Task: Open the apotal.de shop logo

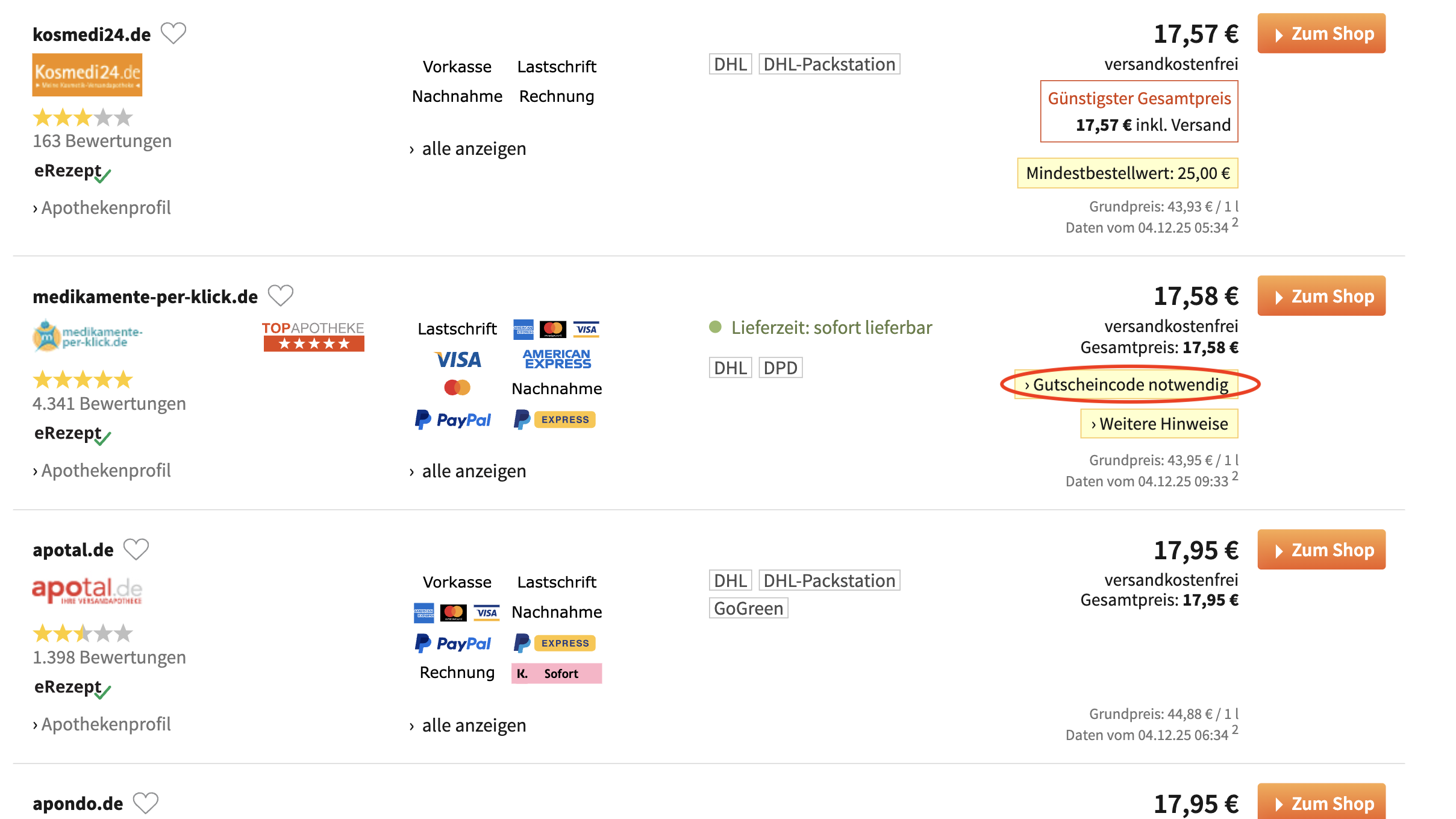Action: tap(86, 591)
